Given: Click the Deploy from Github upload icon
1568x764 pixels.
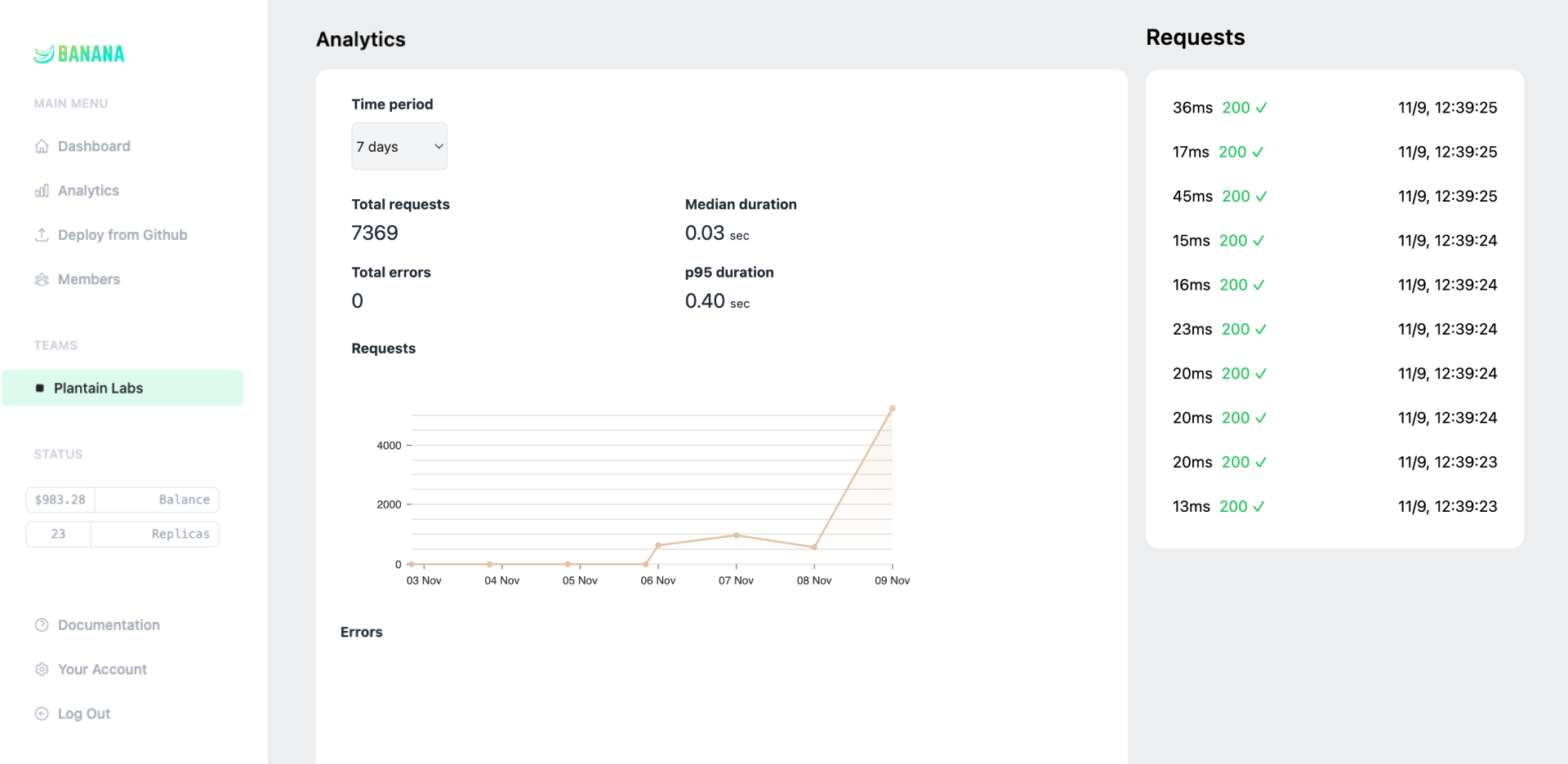Looking at the screenshot, I should click(x=42, y=235).
